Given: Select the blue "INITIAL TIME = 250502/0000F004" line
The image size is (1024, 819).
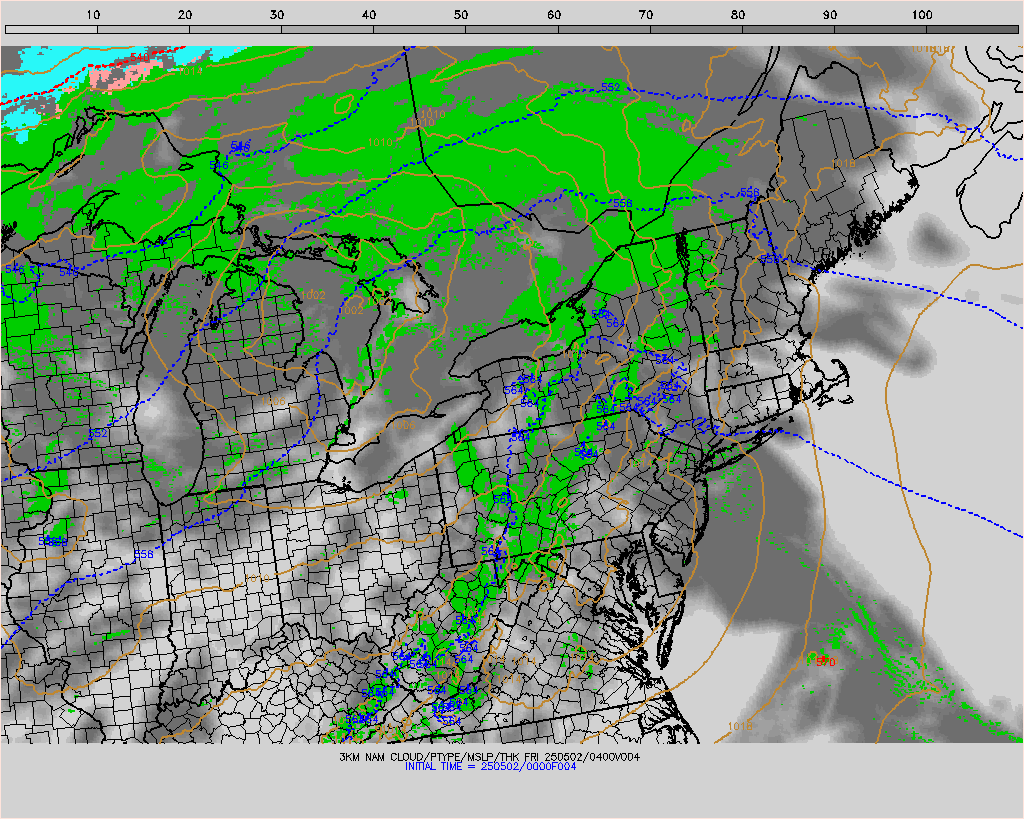Looking at the screenshot, I should [x=490, y=766].
